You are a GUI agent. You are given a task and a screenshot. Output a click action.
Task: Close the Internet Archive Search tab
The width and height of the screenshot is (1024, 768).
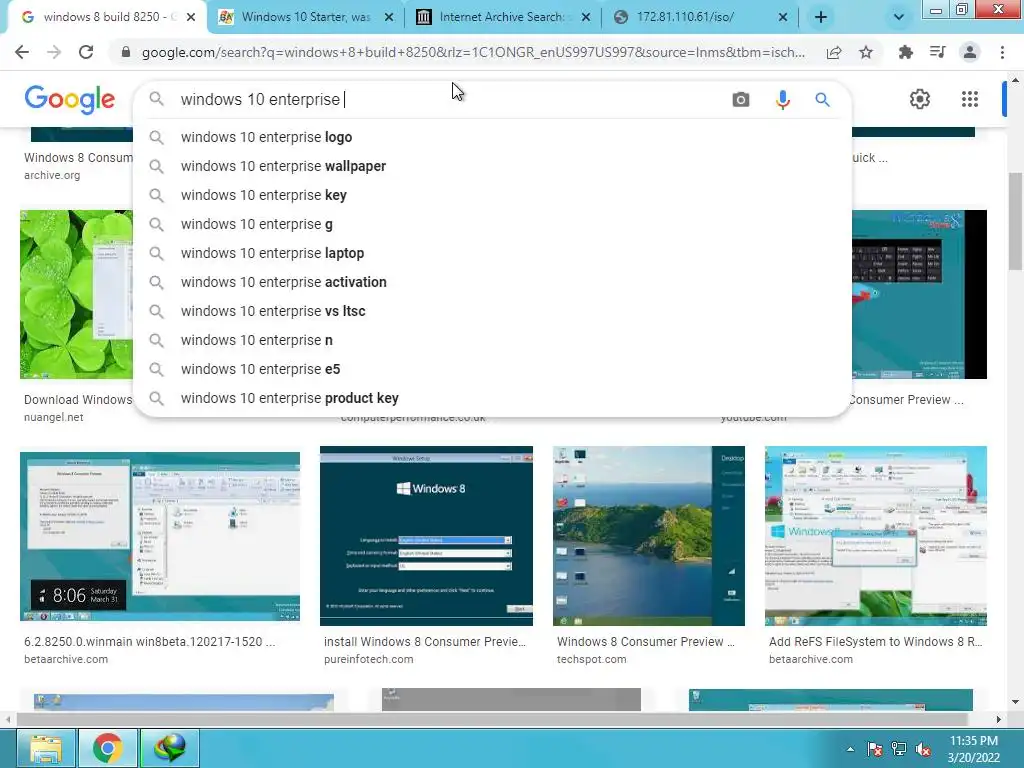point(586,18)
